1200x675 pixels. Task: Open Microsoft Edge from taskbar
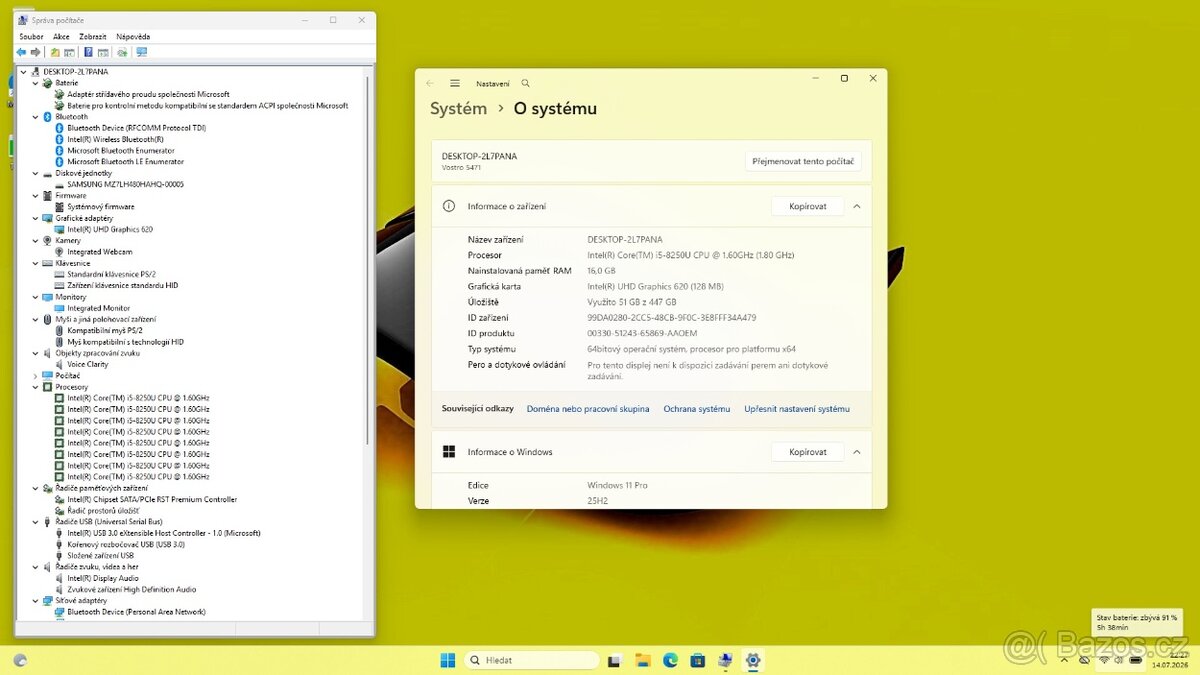pyautogui.click(x=670, y=660)
